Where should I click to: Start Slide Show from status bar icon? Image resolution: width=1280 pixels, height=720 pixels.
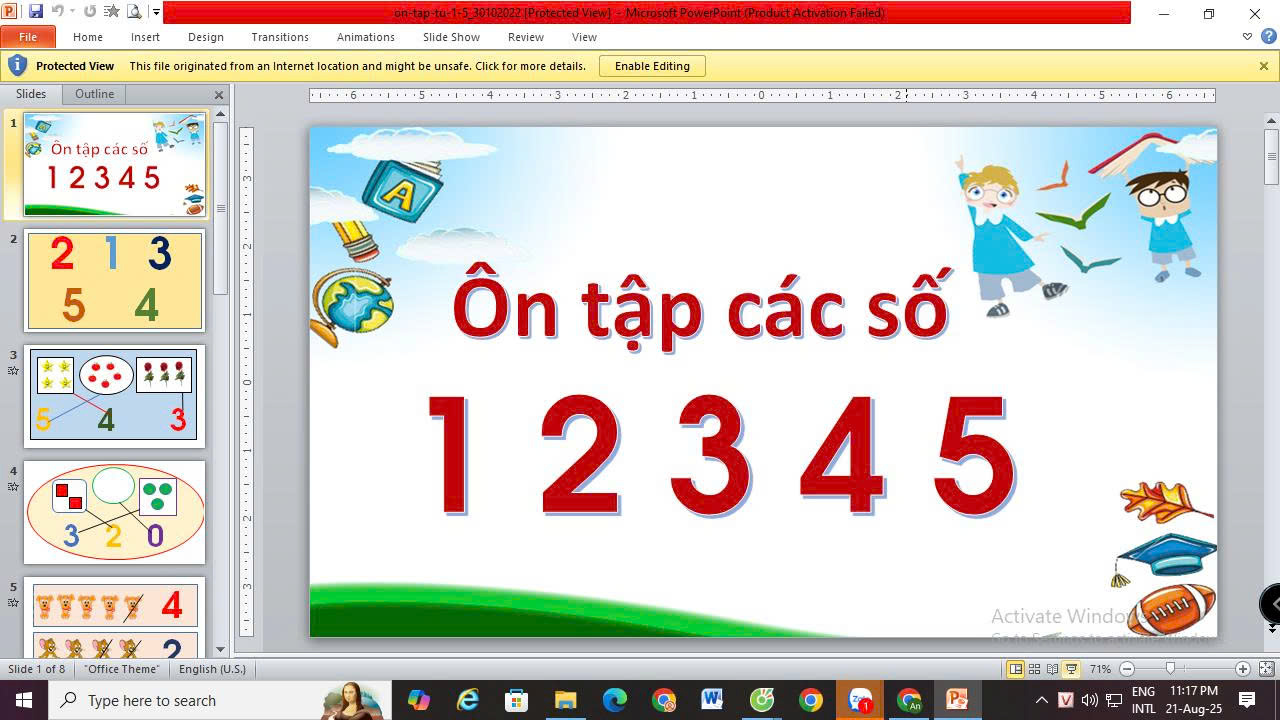[x=1071, y=669]
